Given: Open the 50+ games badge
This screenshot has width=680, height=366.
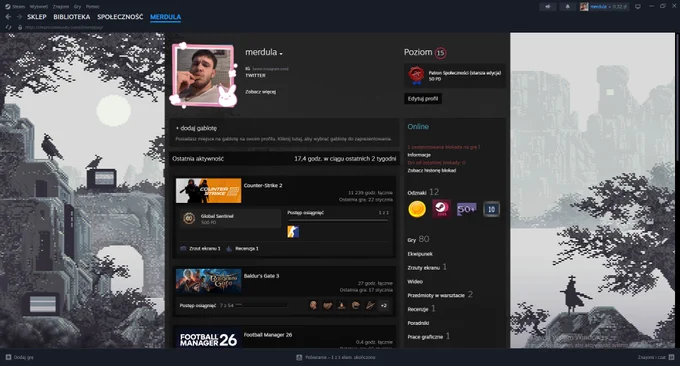Looking at the screenshot, I should tap(466, 209).
